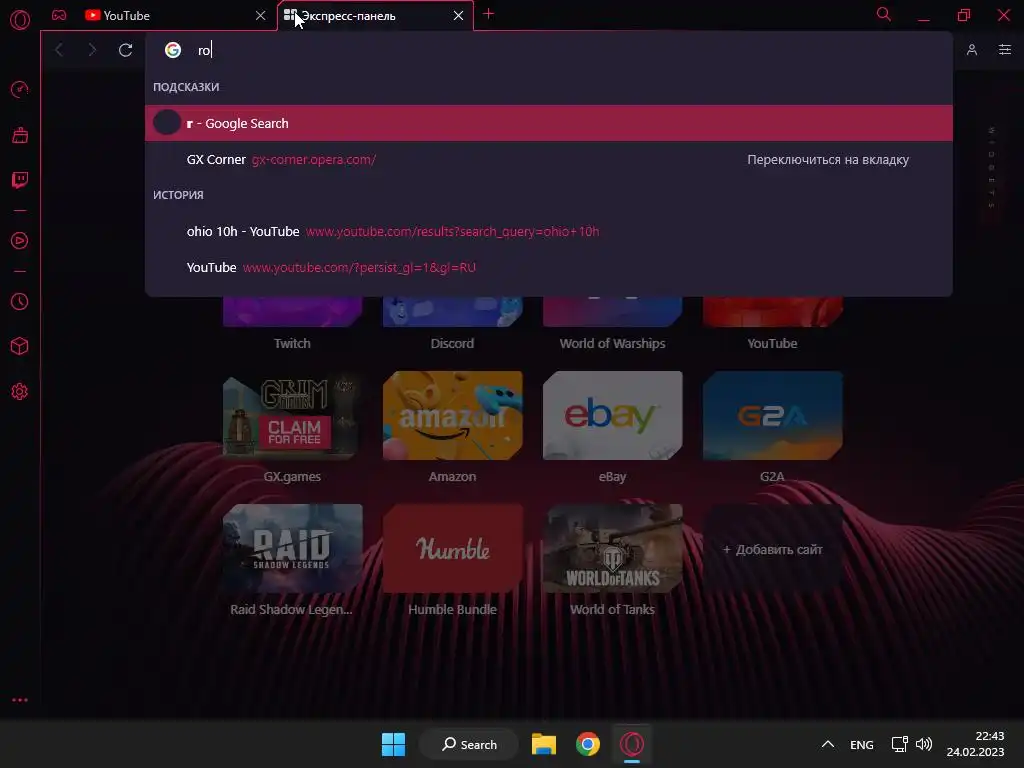Select the GX Corner suggestion

point(549,159)
